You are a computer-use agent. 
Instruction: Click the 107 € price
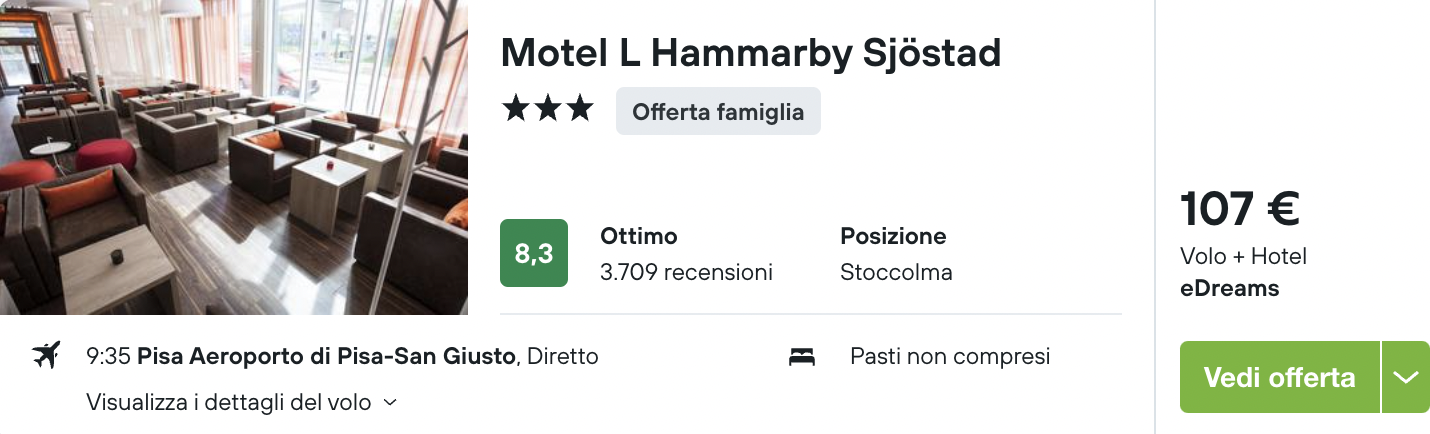pos(1240,209)
